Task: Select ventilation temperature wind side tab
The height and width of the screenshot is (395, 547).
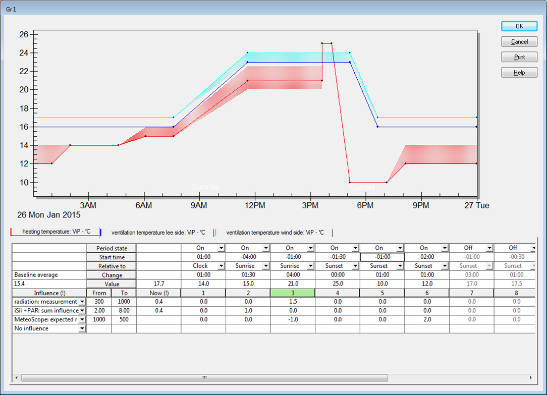Action: coord(275,232)
